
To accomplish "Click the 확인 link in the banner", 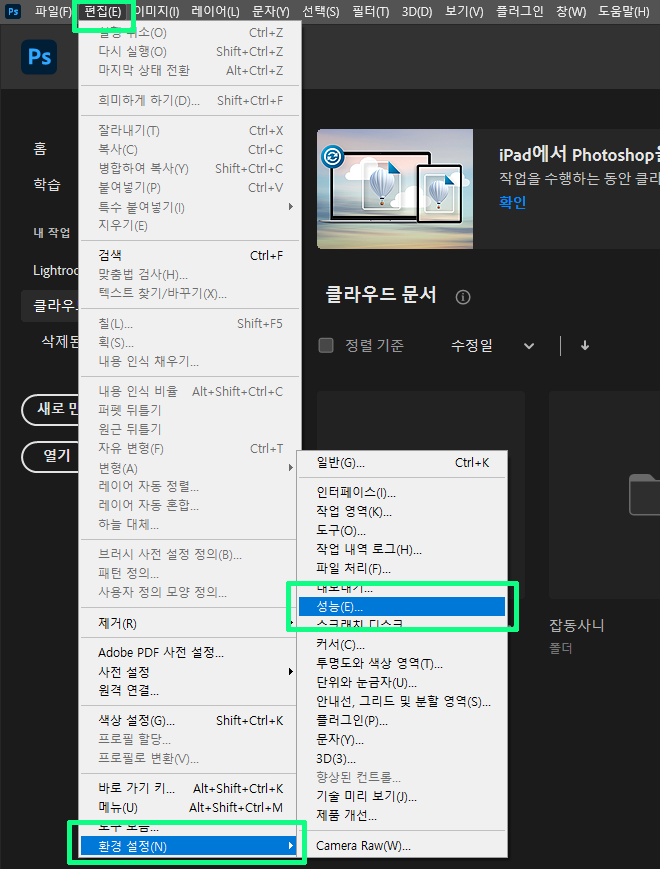I will coord(512,202).
